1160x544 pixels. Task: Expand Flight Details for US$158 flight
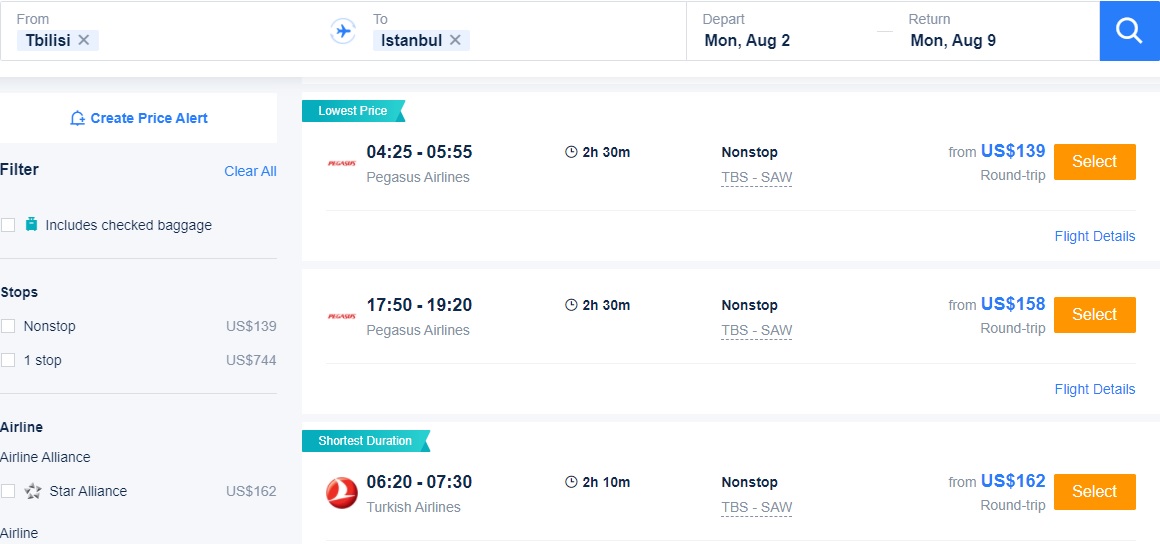pos(1094,390)
